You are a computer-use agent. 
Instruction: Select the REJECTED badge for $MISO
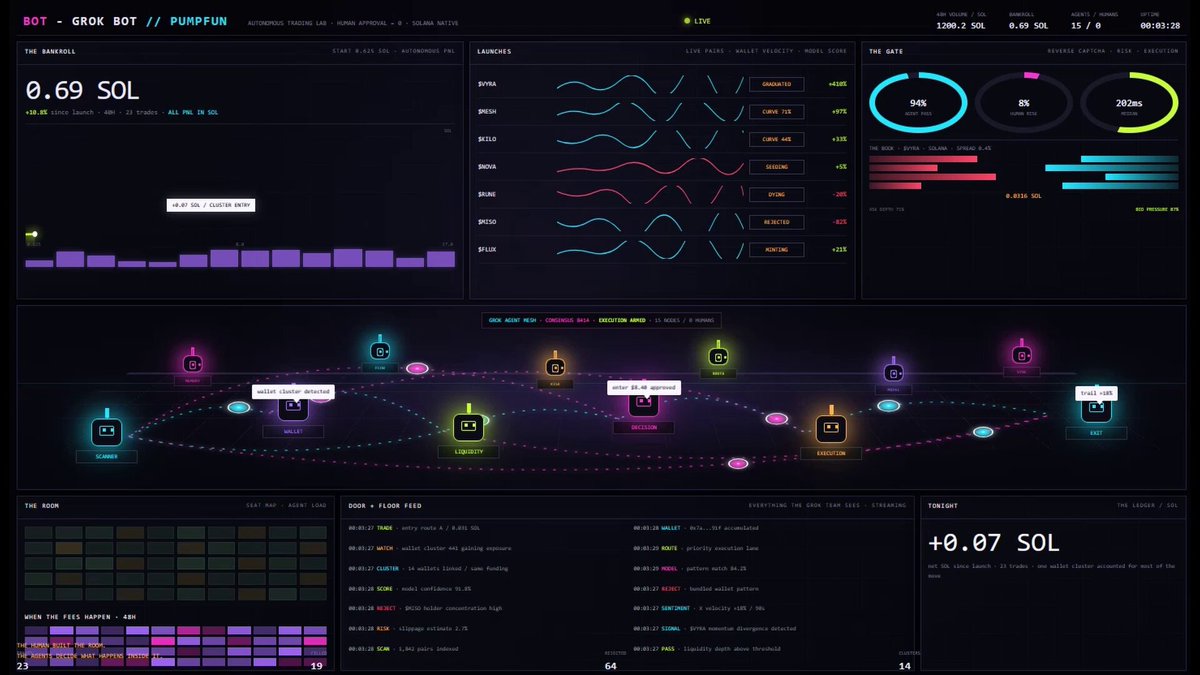(776, 222)
